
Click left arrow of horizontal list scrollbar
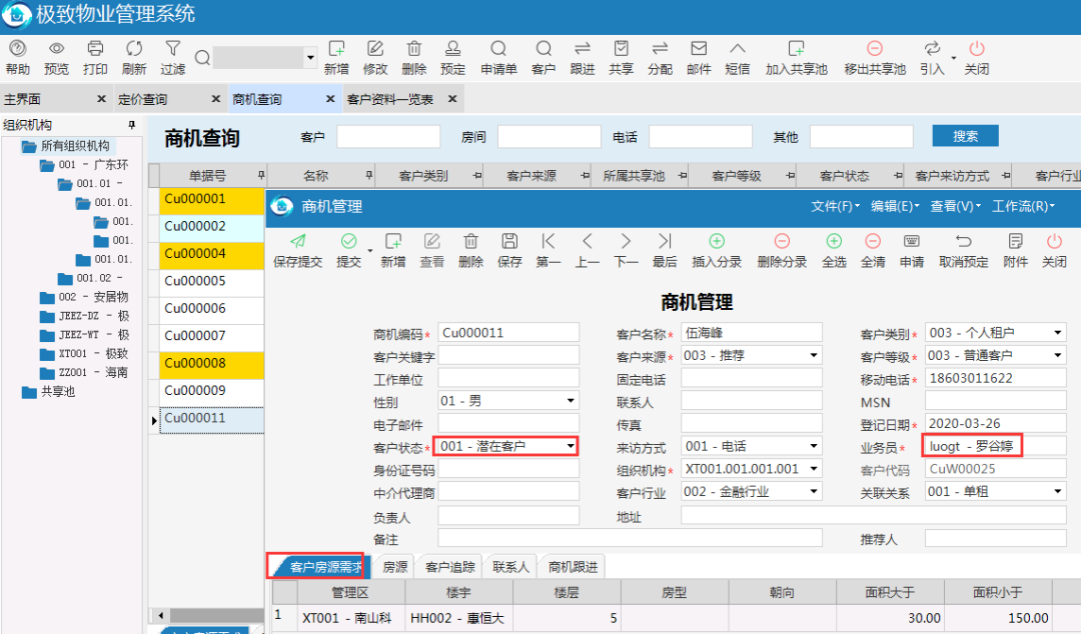tap(161, 615)
